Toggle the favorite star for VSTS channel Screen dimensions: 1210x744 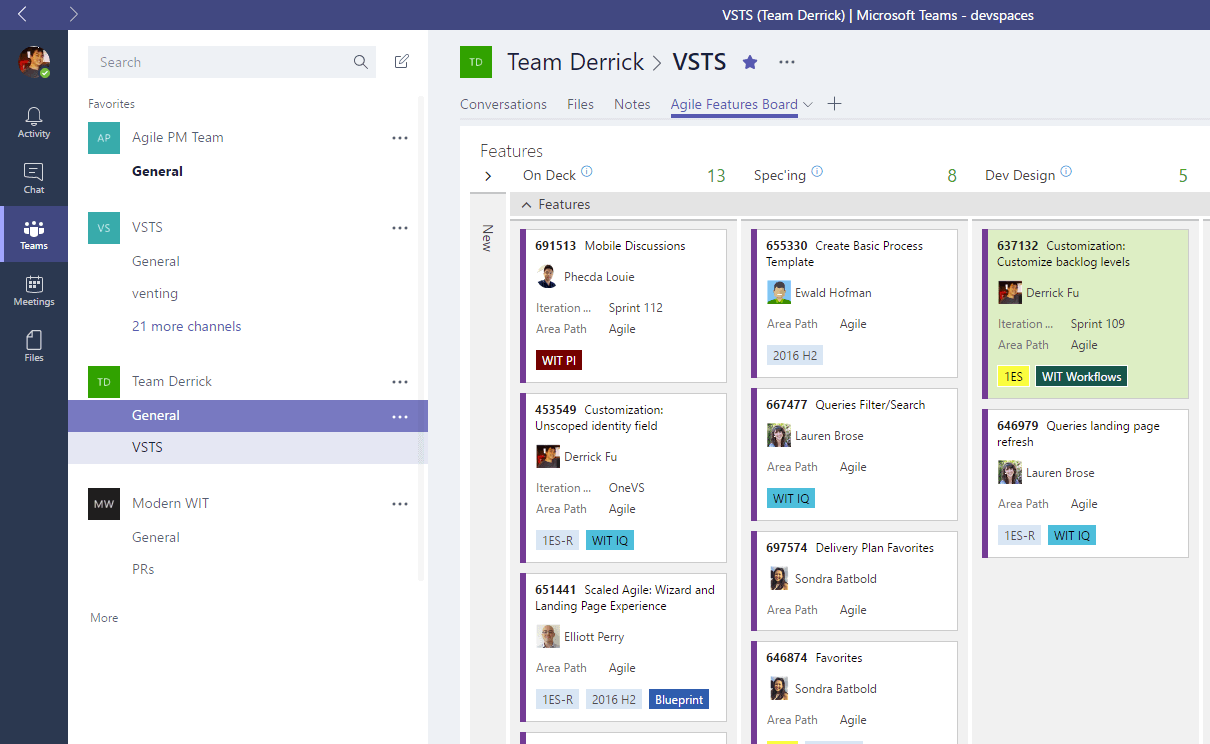click(x=750, y=62)
